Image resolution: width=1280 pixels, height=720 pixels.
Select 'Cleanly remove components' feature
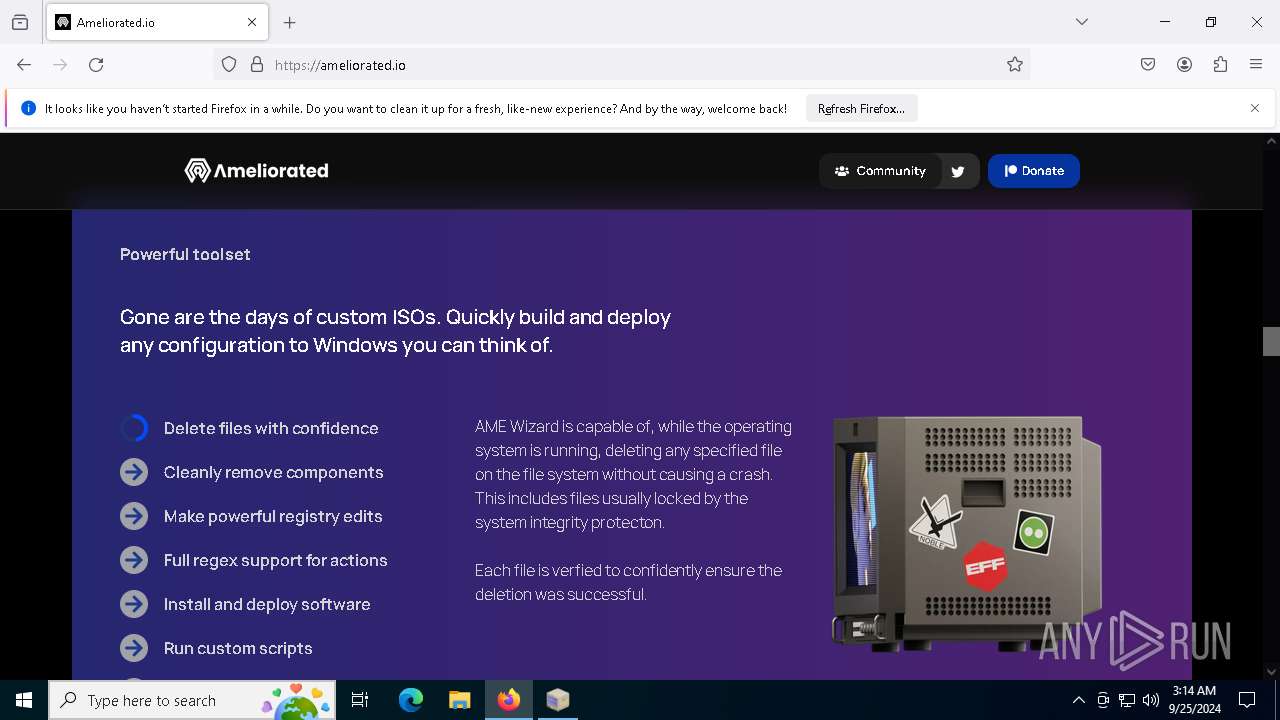pos(273,472)
